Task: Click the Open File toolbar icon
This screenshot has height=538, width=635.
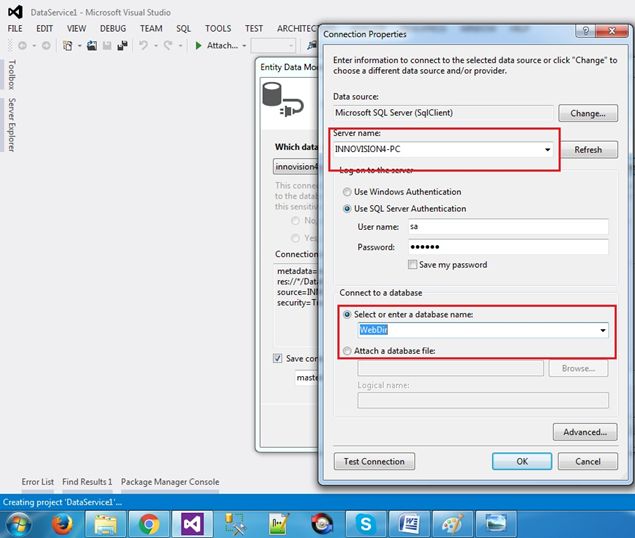Action: [x=92, y=46]
